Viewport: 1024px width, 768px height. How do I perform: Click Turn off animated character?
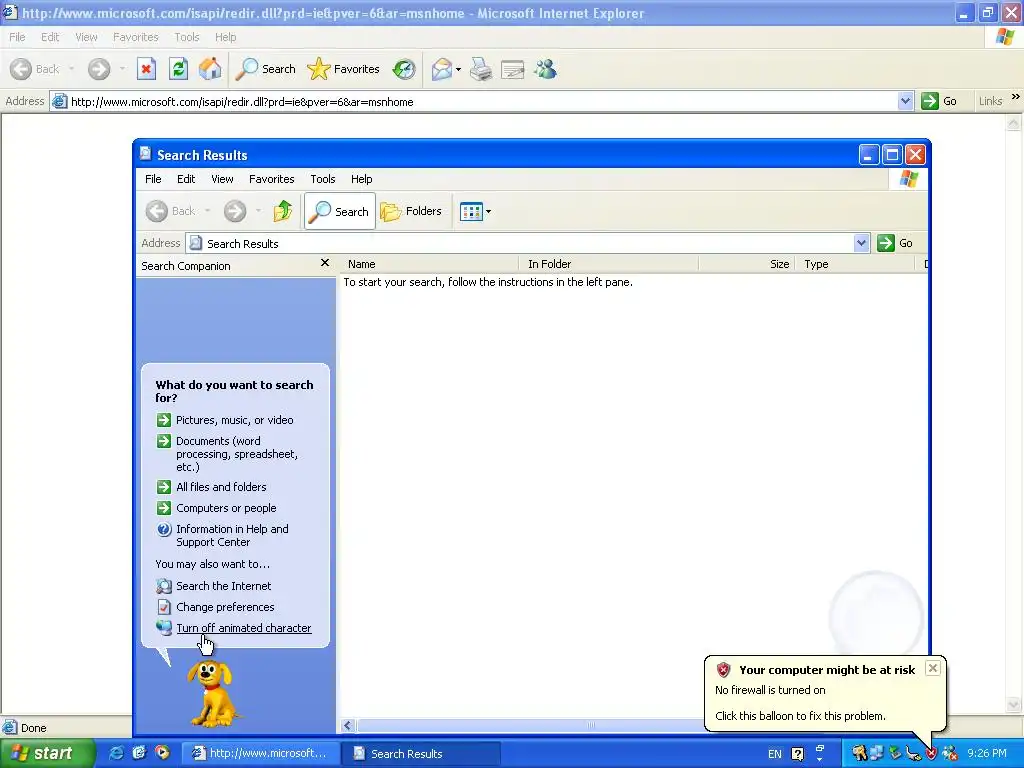pyautogui.click(x=244, y=628)
